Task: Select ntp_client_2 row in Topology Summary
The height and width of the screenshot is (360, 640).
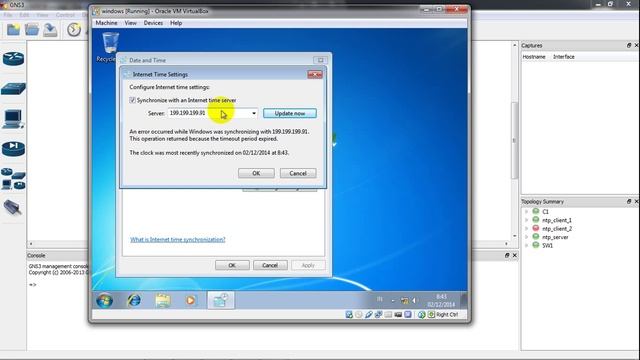Action: click(x=557, y=229)
